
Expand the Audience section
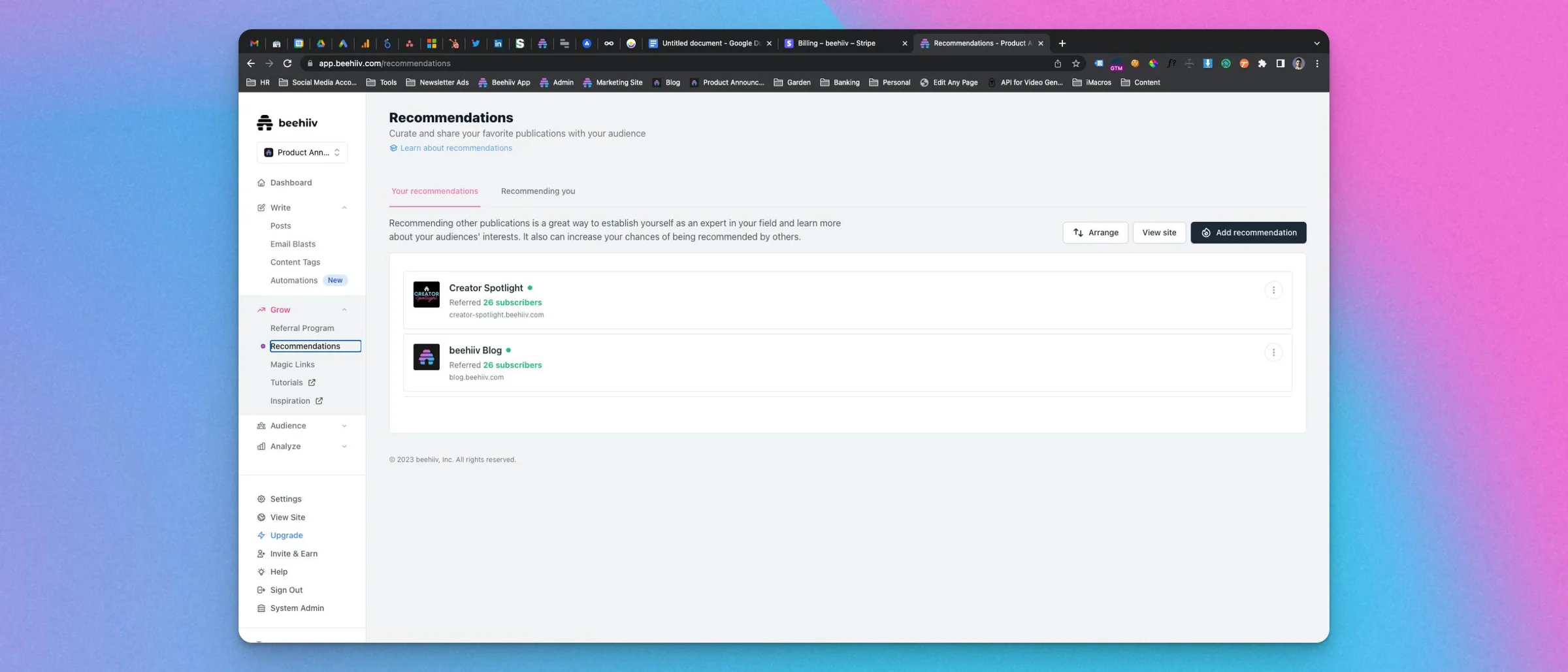click(x=344, y=426)
